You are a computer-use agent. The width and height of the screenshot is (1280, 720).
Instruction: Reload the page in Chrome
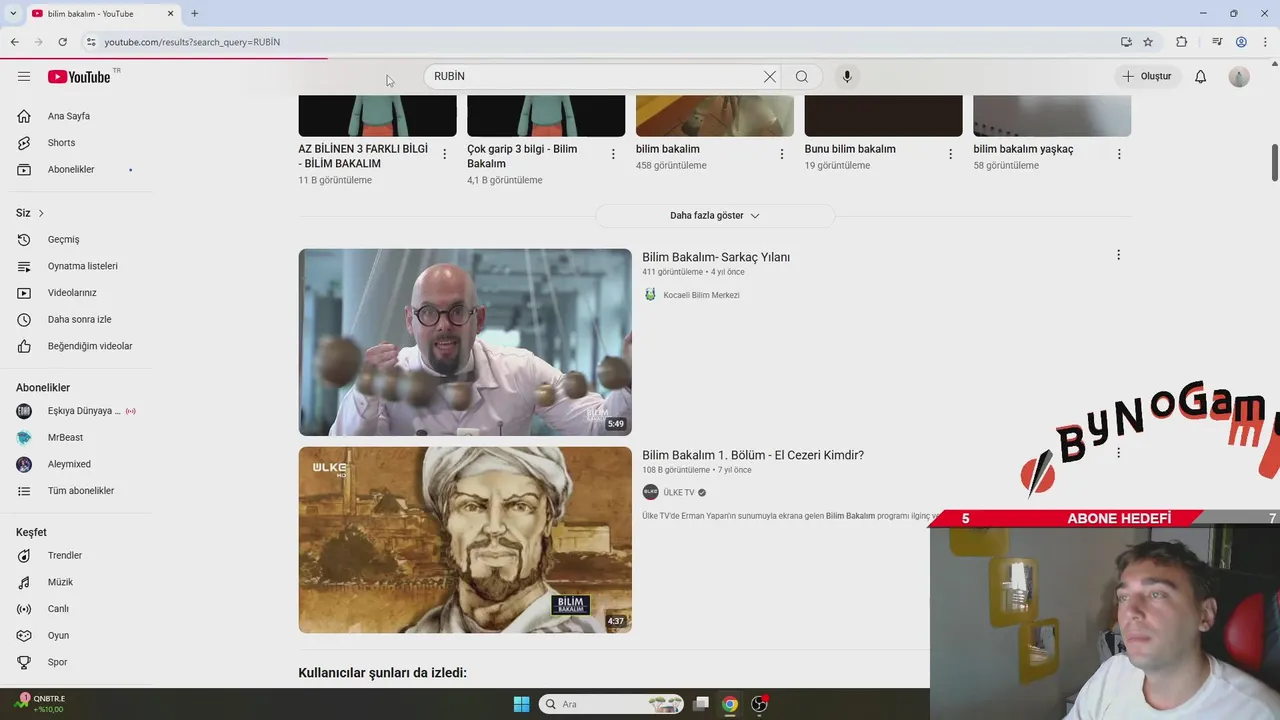point(62,42)
